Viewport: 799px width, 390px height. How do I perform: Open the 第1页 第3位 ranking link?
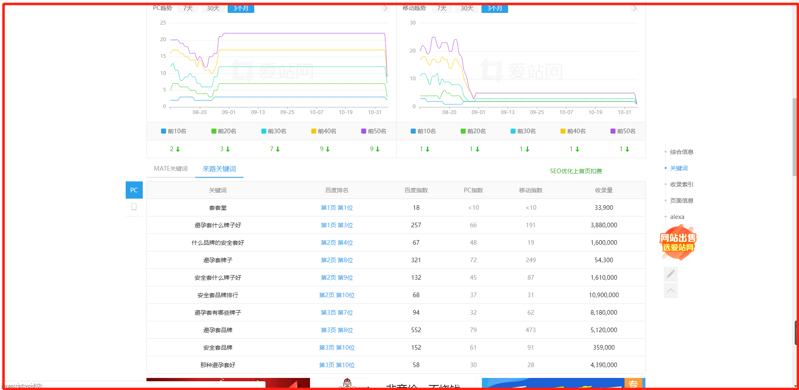click(337, 225)
